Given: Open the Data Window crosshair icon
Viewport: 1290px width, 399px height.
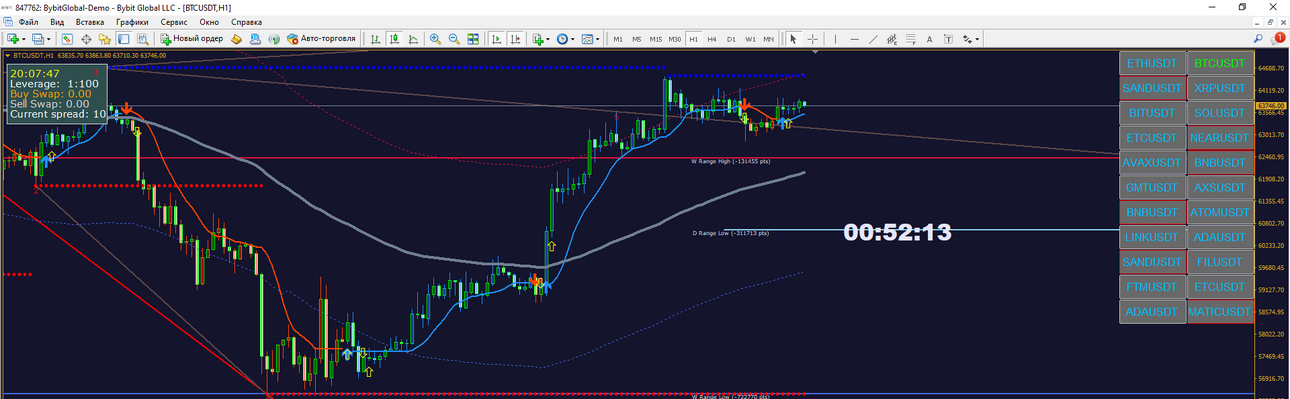Looking at the screenshot, I should [x=86, y=39].
